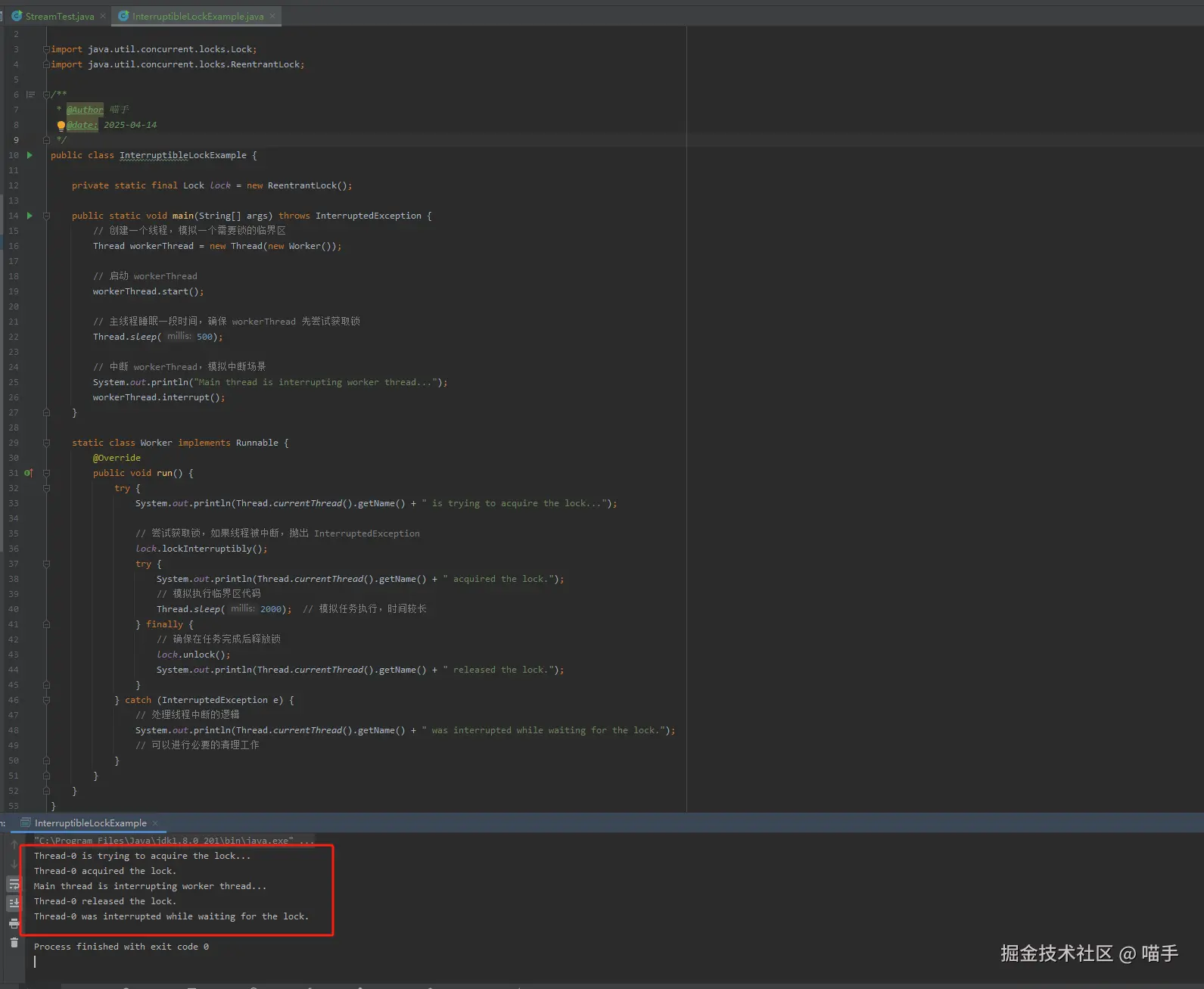1204x989 pixels.
Task: Collapse the import block at line 3
Action: point(46,49)
